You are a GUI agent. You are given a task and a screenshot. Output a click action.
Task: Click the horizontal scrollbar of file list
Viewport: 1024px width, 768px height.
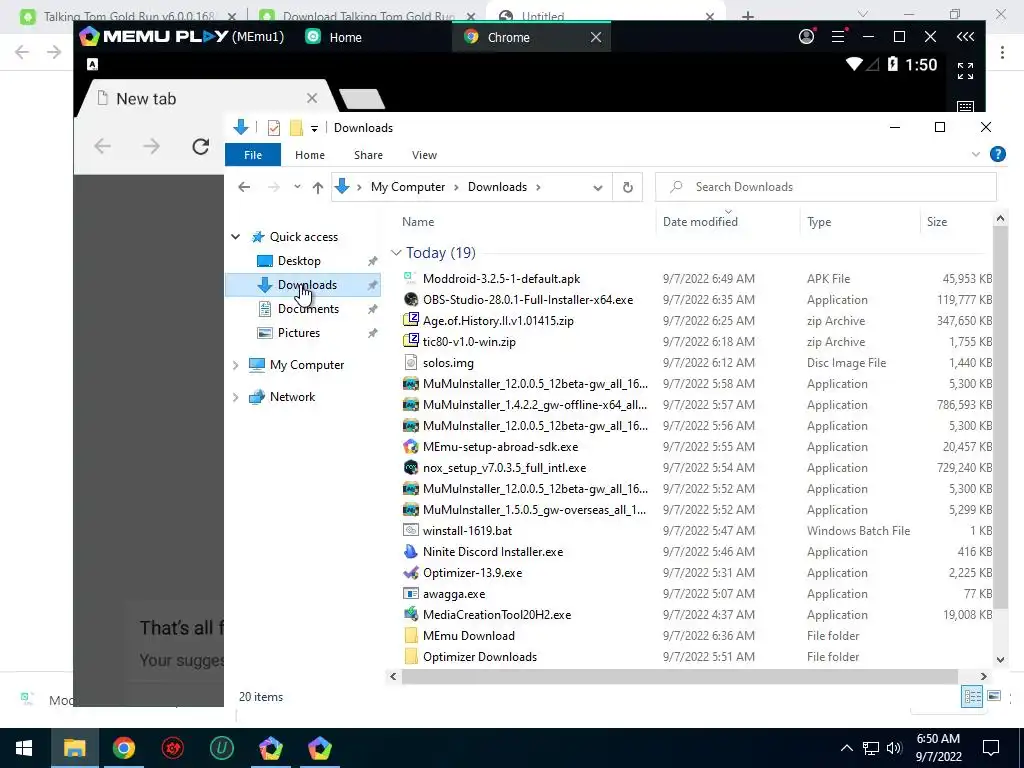679,677
